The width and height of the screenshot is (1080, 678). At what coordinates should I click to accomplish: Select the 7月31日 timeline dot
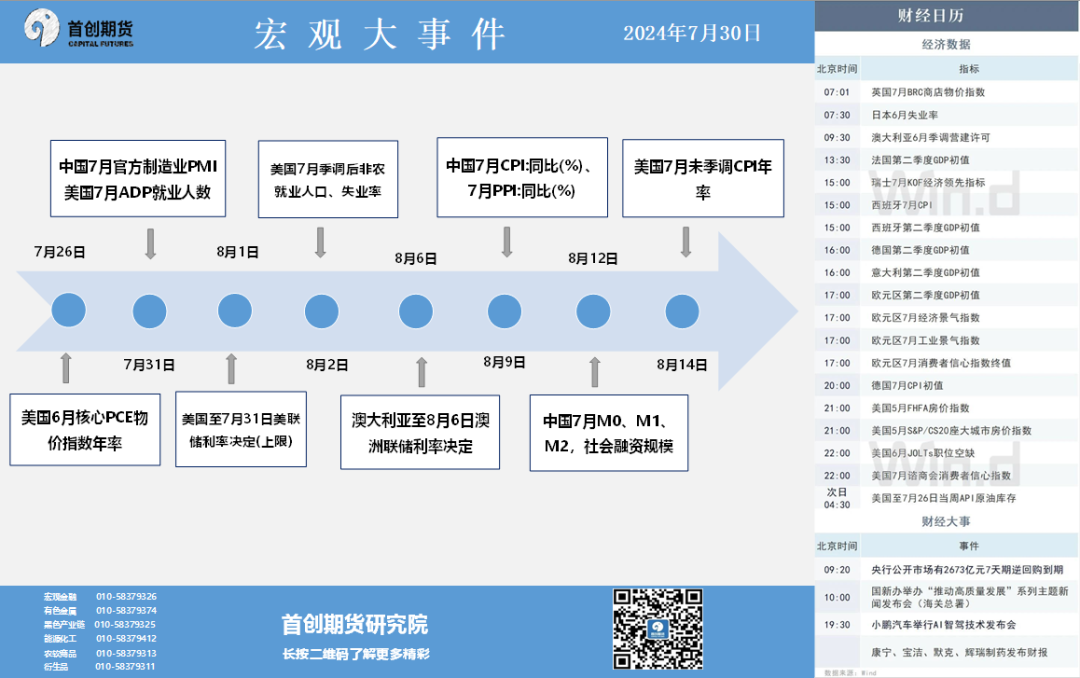[149, 311]
